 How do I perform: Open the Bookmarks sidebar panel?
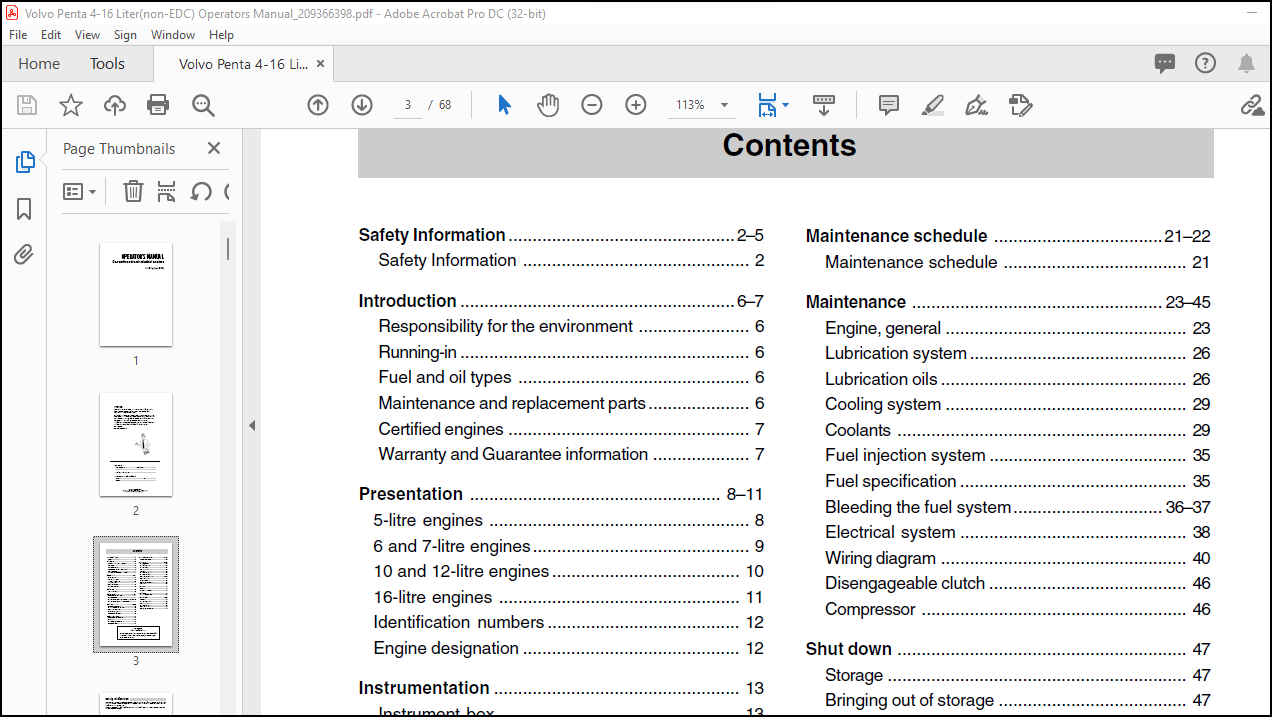(25, 208)
